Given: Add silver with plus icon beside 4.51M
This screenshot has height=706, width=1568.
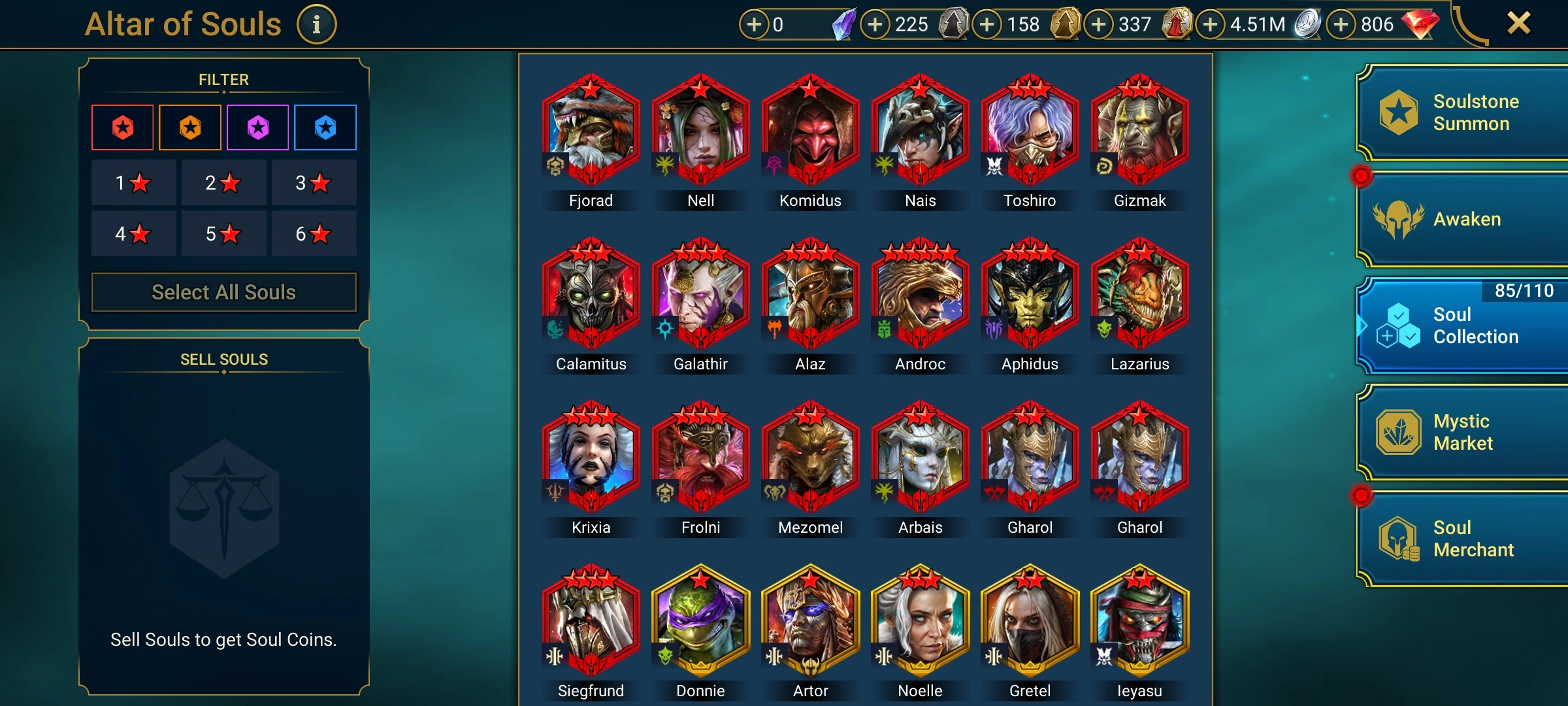Looking at the screenshot, I should point(1211,25).
